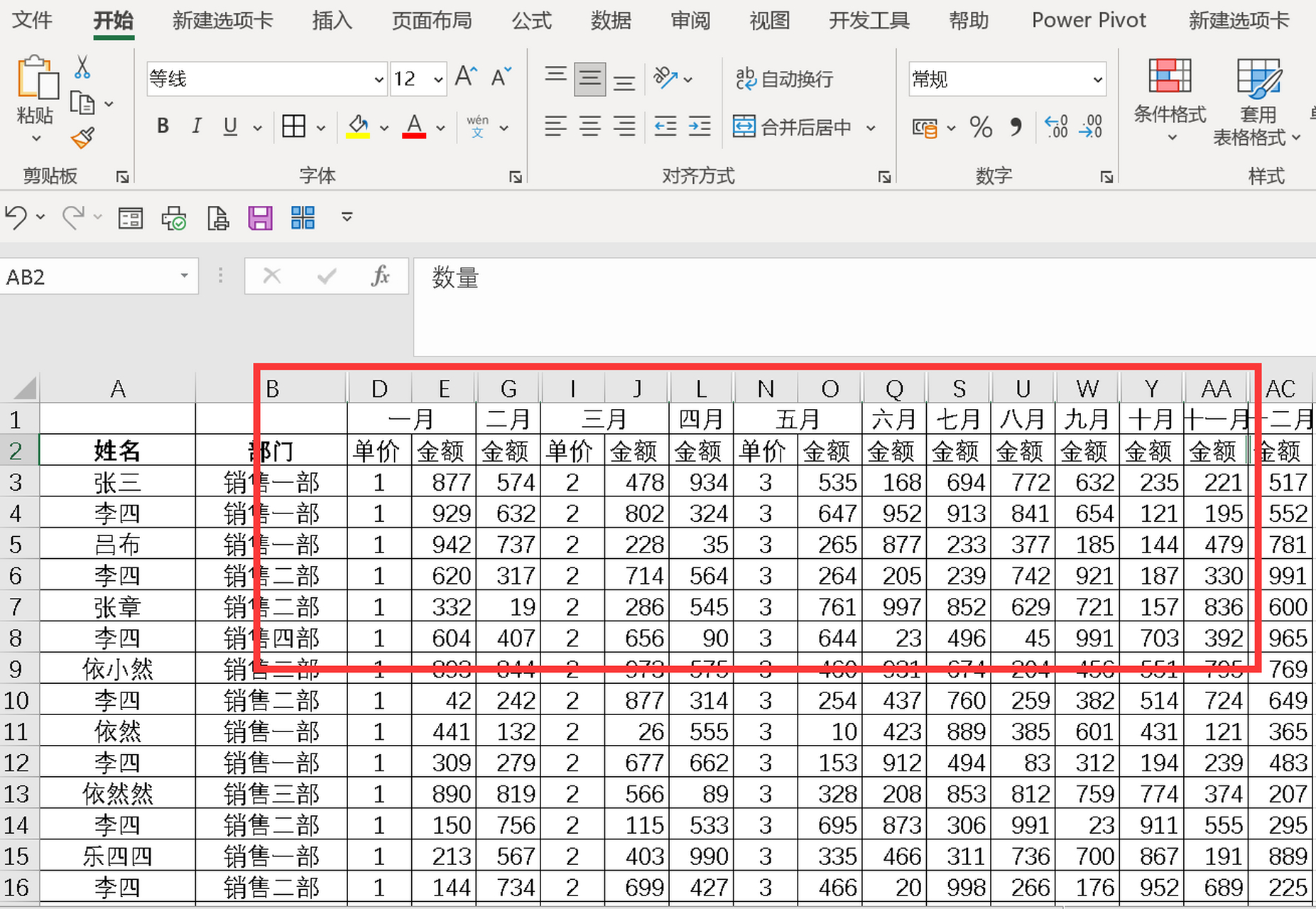Image resolution: width=1316 pixels, height=909 pixels.
Task: Open the 等线 font name dropdown
Action: tap(379, 80)
